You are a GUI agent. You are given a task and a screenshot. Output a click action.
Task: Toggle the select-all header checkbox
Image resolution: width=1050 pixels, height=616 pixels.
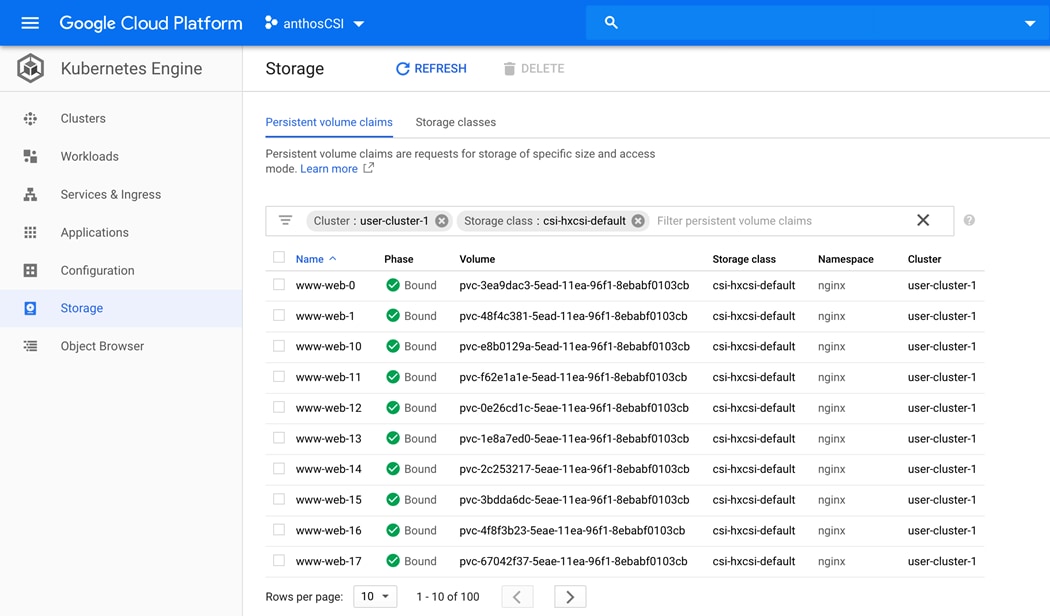click(x=279, y=257)
